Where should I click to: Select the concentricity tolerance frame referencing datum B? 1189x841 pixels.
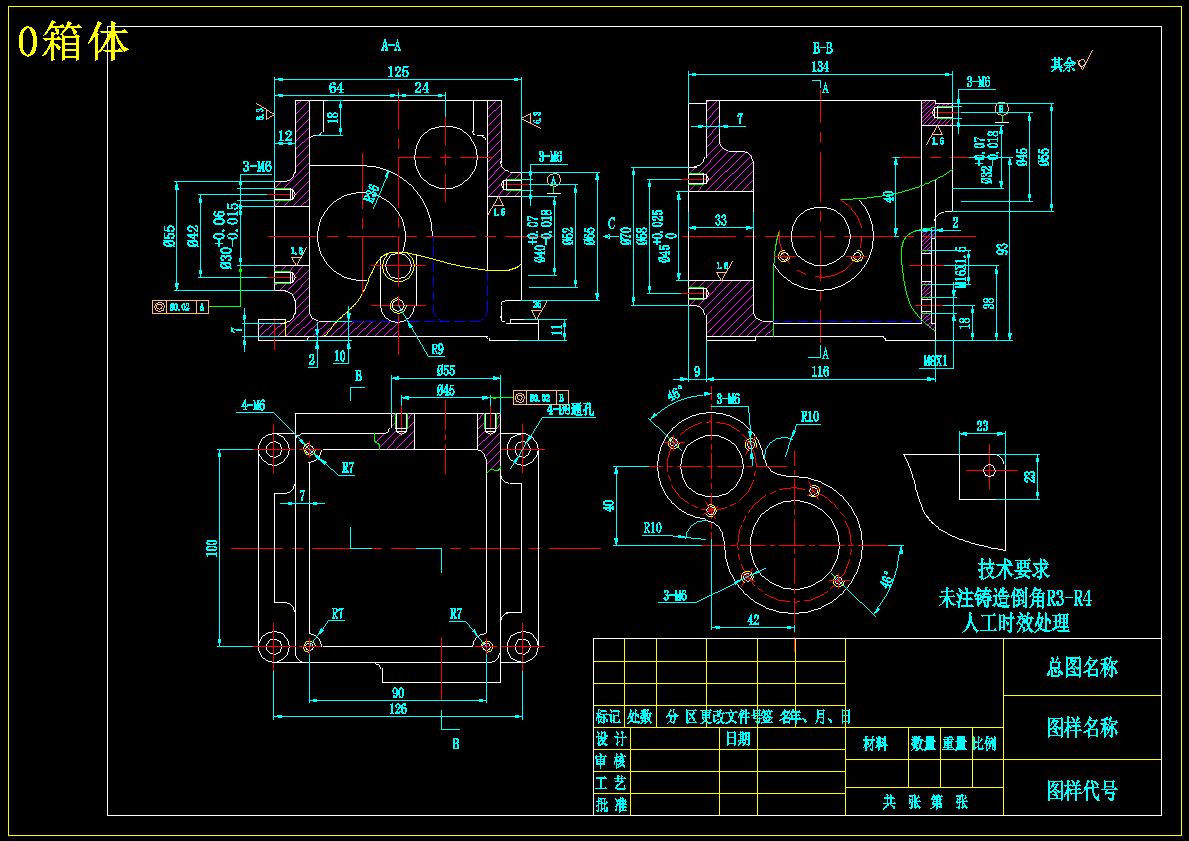[x=541, y=397]
